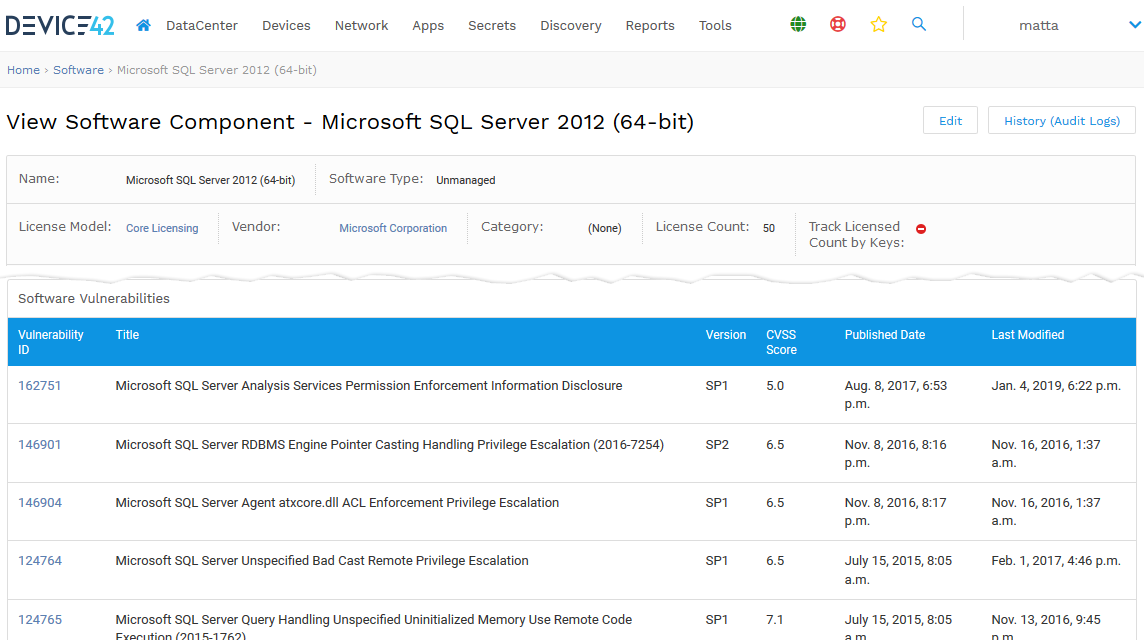Open the Microsoft Corporation vendor link
This screenshot has width=1144, height=640.
pyautogui.click(x=393, y=228)
